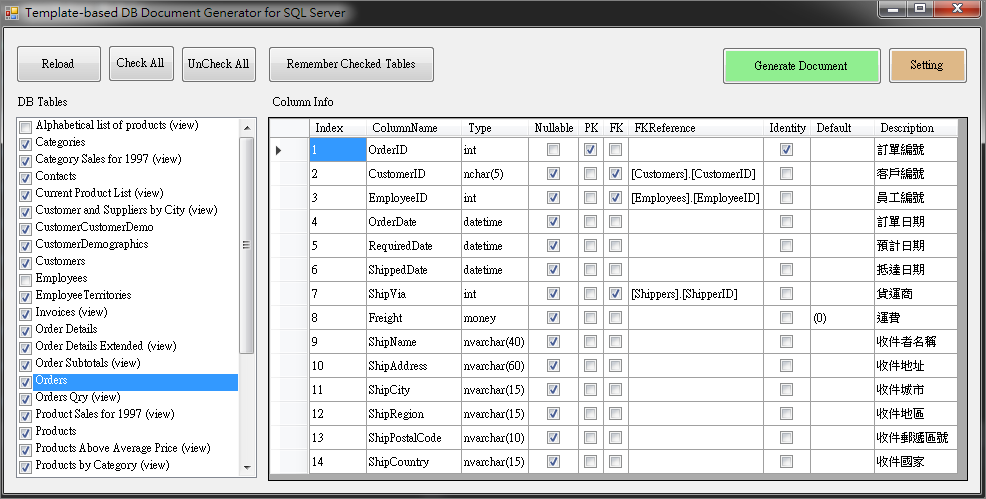The width and height of the screenshot is (986, 499).
Task: Click the Freight default value cell
Action: 842,318
